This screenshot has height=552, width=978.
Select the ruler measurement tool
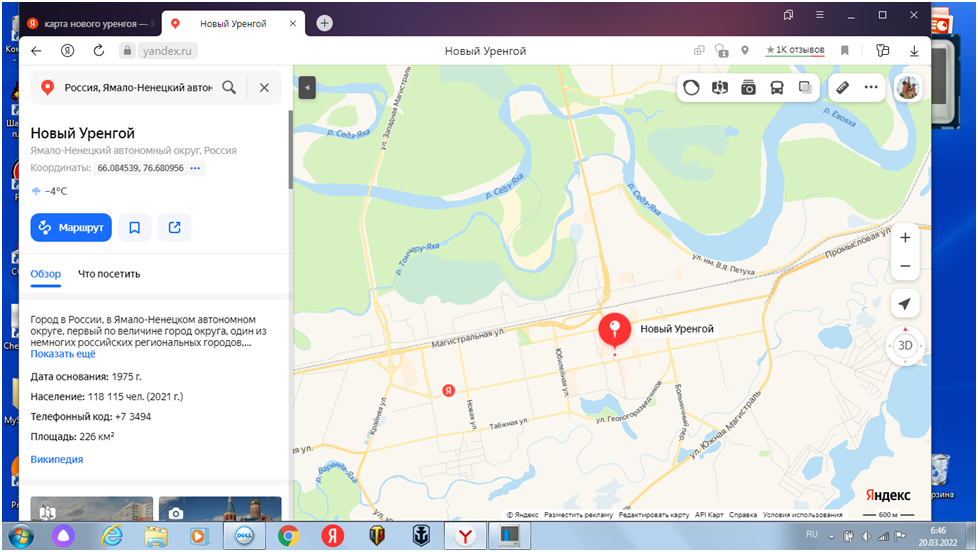pyautogui.click(x=842, y=87)
